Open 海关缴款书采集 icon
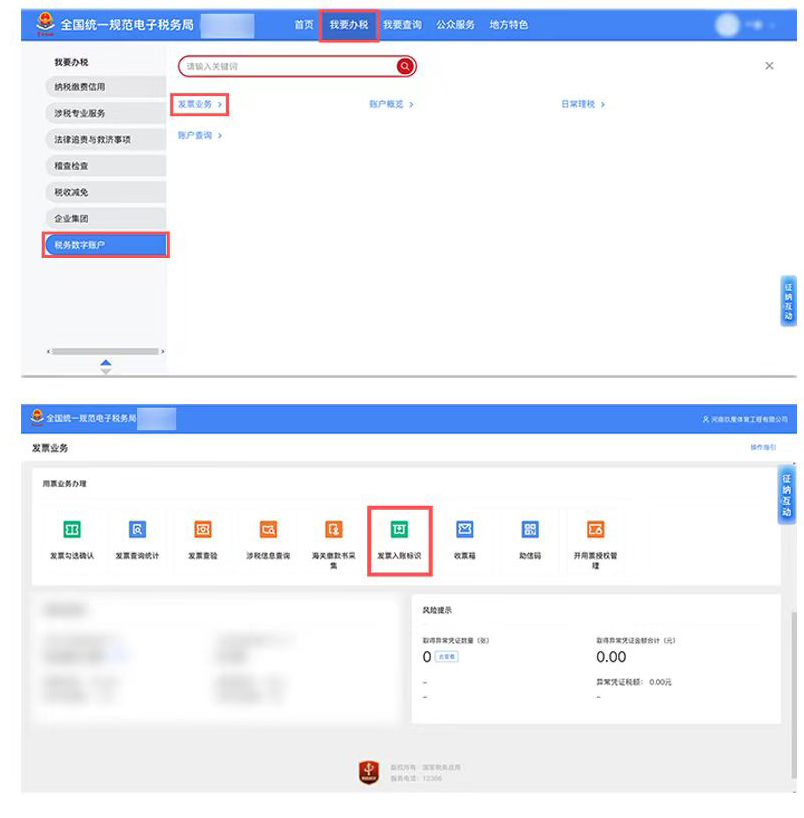Image resolution: width=804 pixels, height=818 pixels. (334, 530)
